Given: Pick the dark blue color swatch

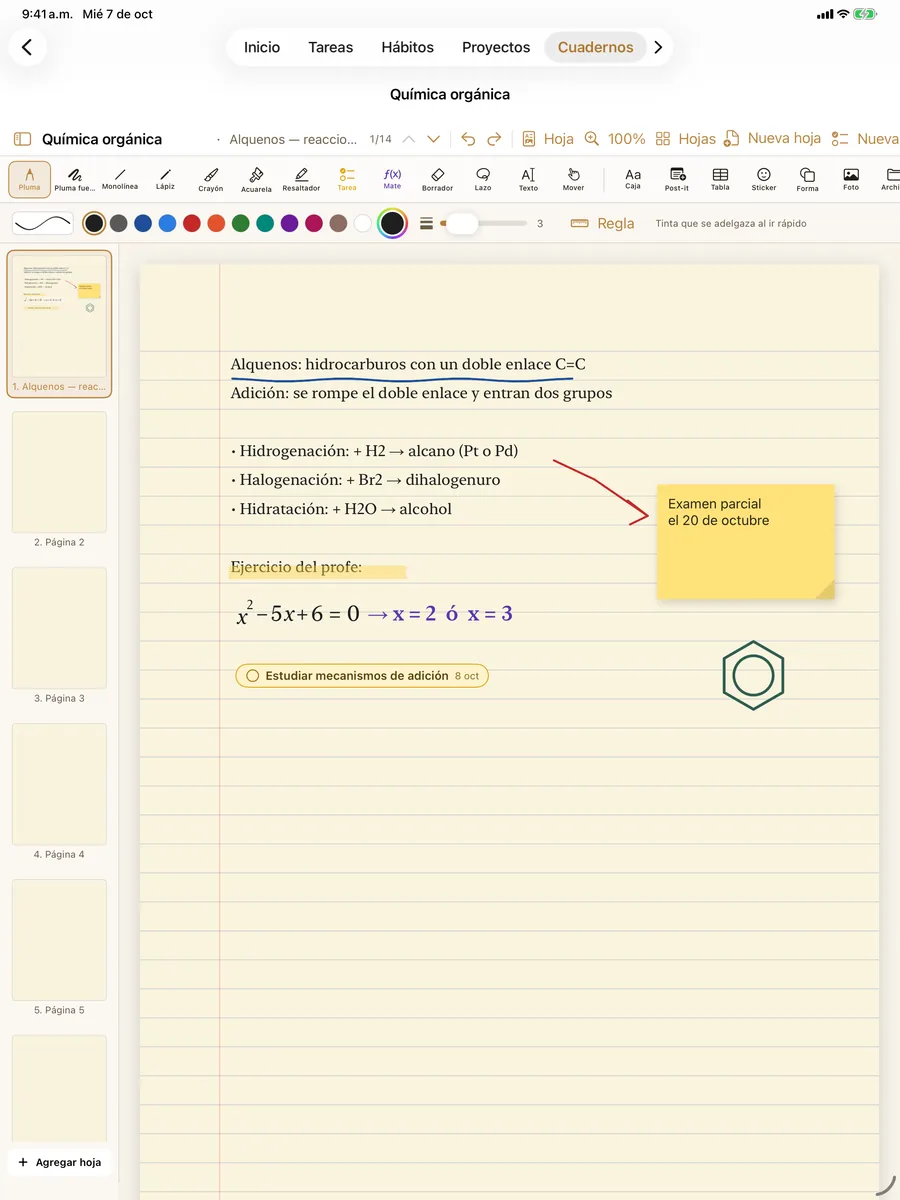Looking at the screenshot, I should pyautogui.click(x=143, y=223).
